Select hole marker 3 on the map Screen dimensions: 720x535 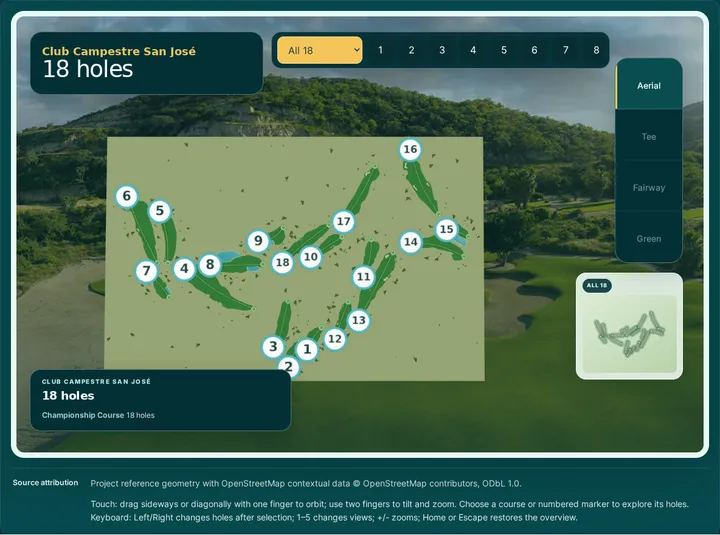pyautogui.click(x=273, y=346)
